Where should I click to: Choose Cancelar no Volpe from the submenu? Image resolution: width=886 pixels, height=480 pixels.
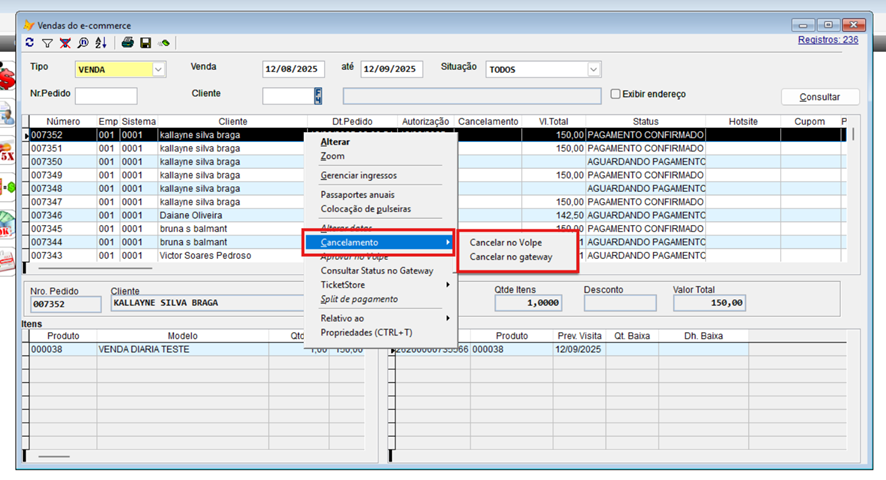coord(505,243)
